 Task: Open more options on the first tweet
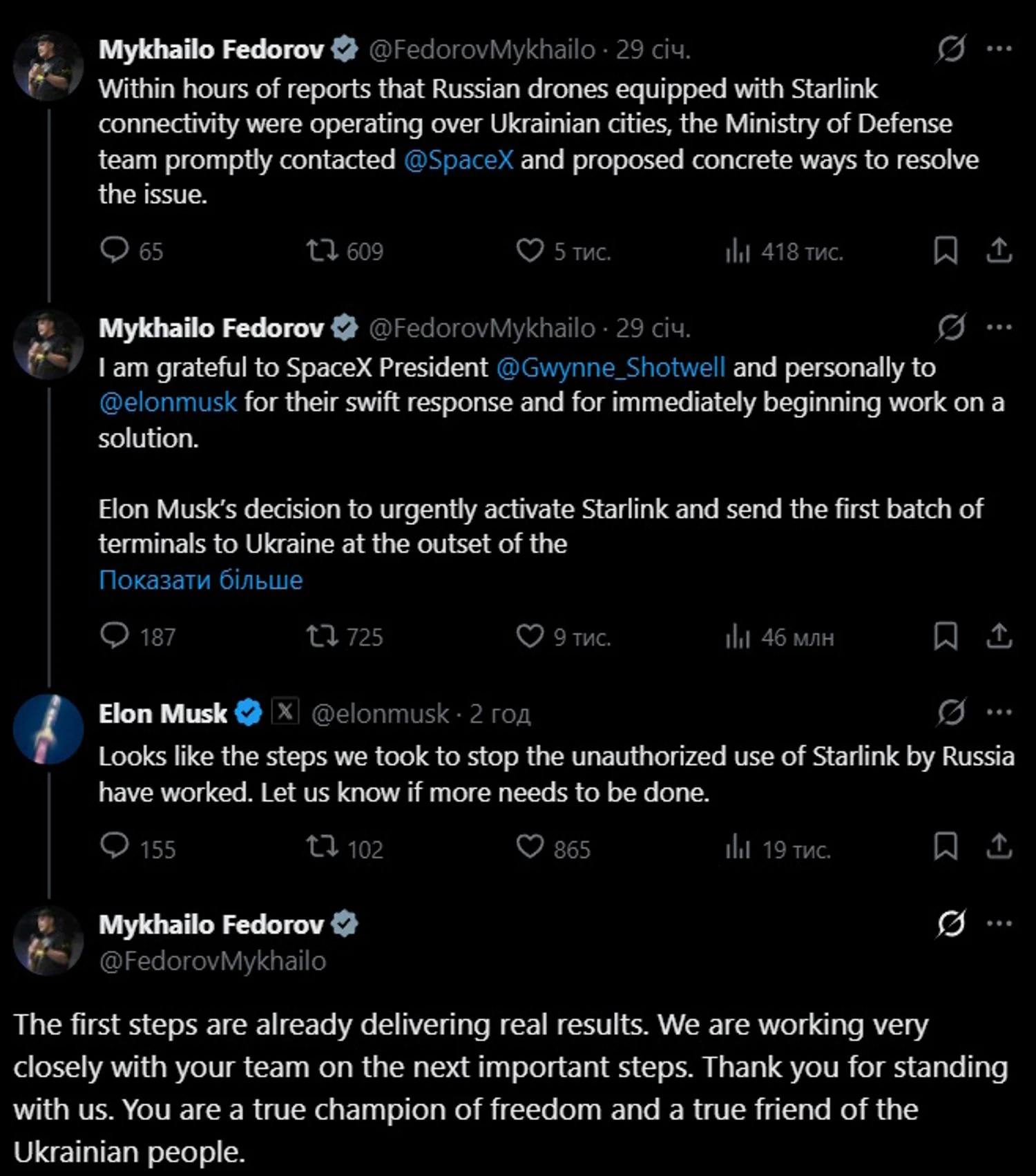click(999, 49)
